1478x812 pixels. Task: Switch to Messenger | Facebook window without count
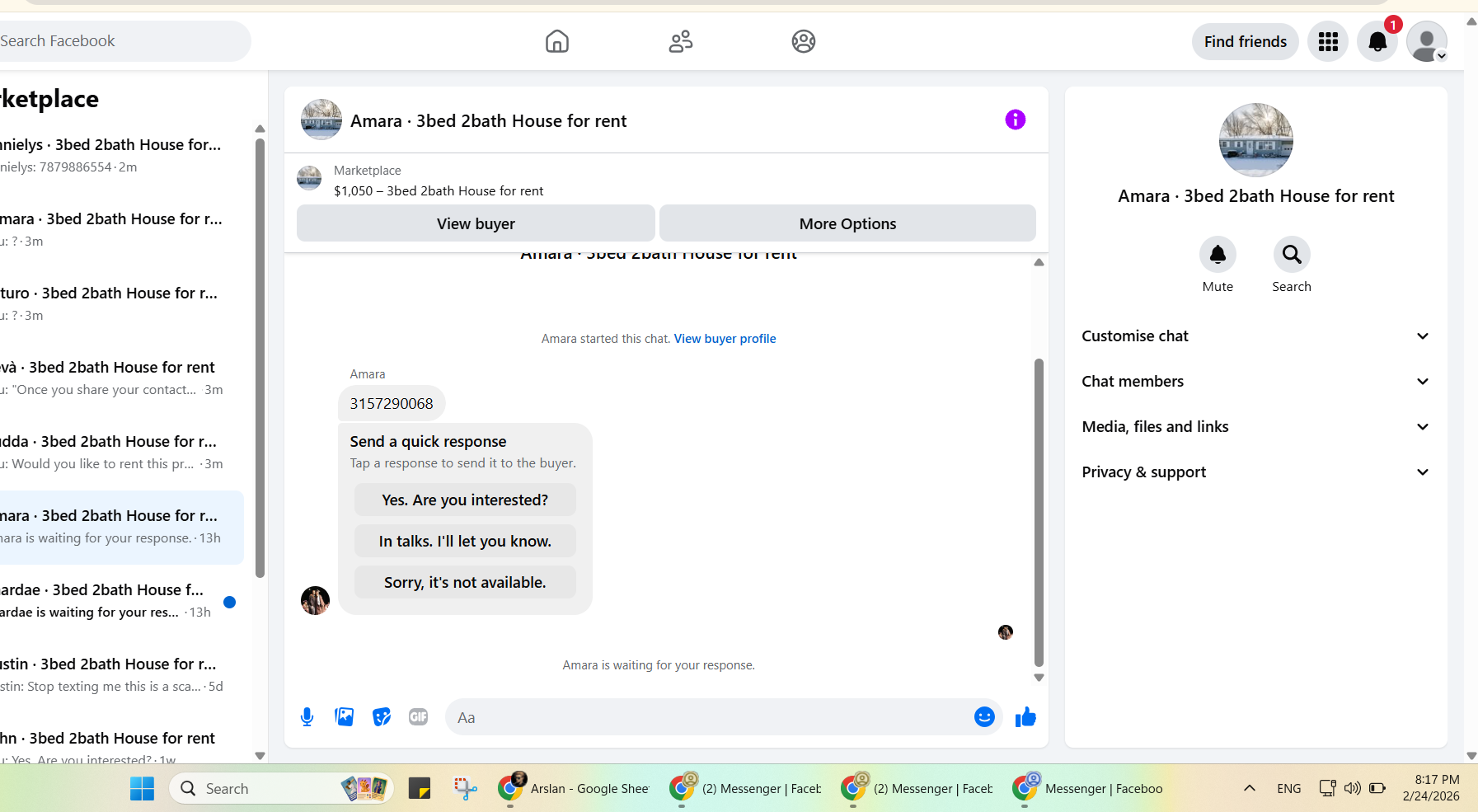tap(1088, 789)
